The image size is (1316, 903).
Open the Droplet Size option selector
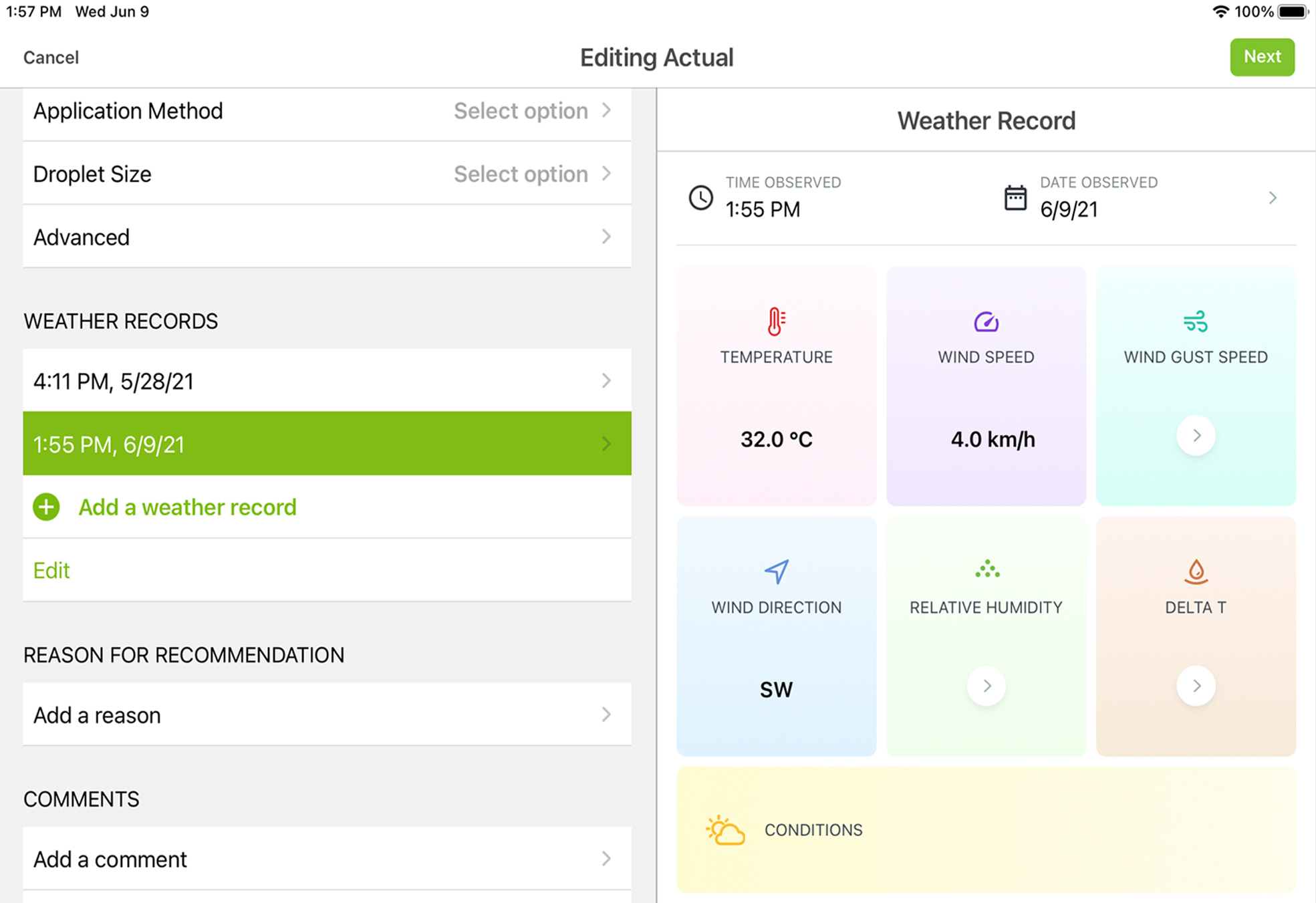(327, 174)
